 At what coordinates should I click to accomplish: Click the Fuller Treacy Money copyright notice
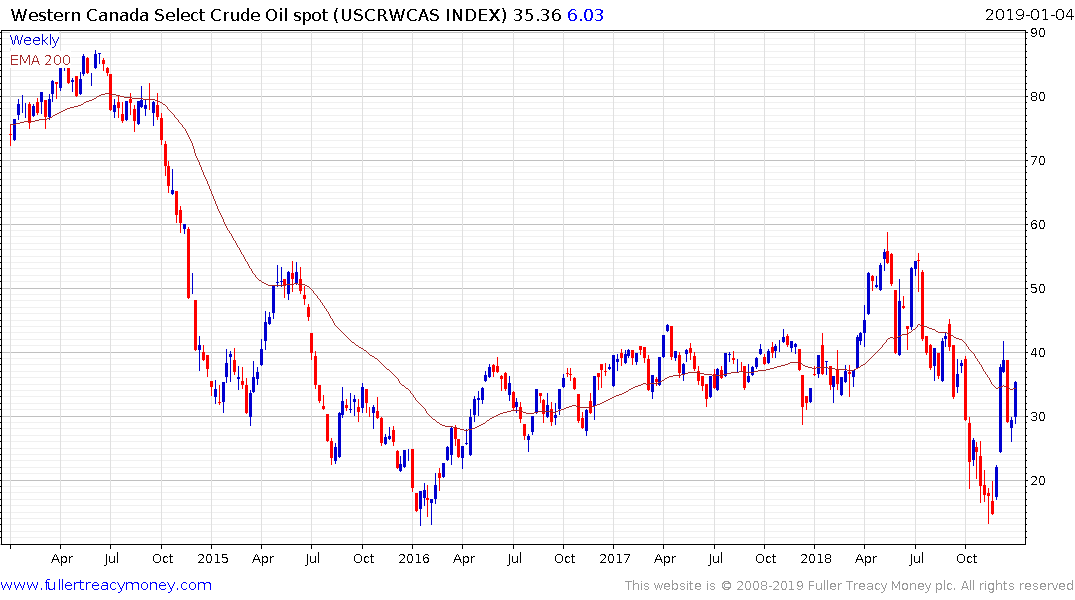[x=849, y=586]
